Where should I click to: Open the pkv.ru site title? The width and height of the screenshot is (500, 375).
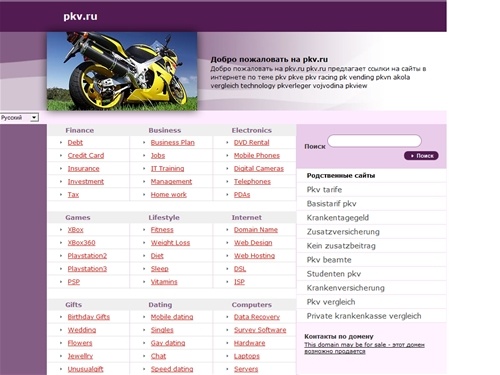pos(80,16)
